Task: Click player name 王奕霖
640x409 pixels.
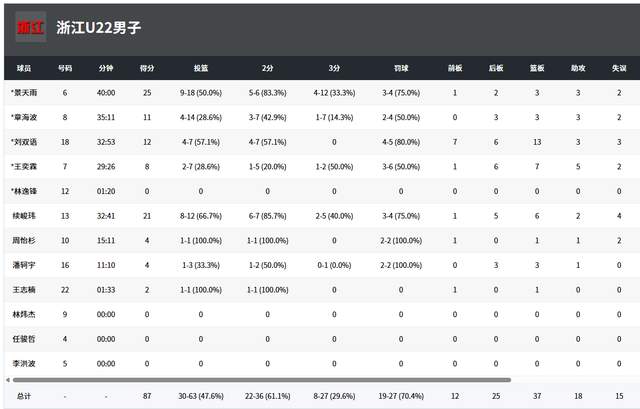Action: (24, 166)
